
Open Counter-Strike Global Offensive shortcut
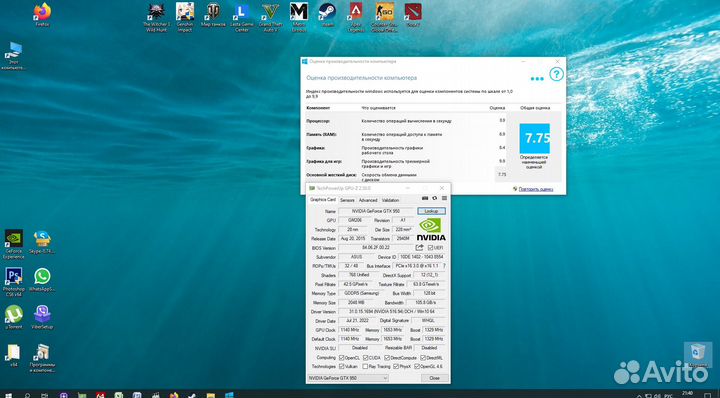pos(385,17)
